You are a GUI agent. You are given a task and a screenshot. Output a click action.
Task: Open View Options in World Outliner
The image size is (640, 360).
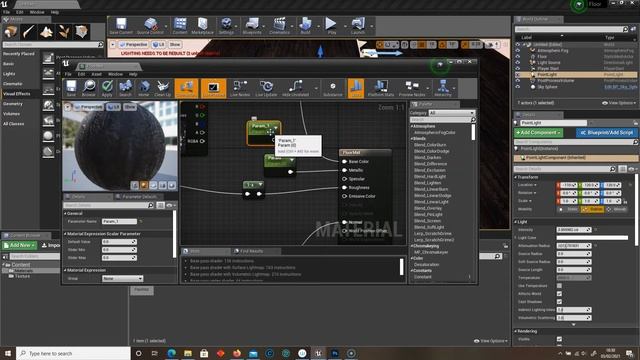(x=619, y=103)
